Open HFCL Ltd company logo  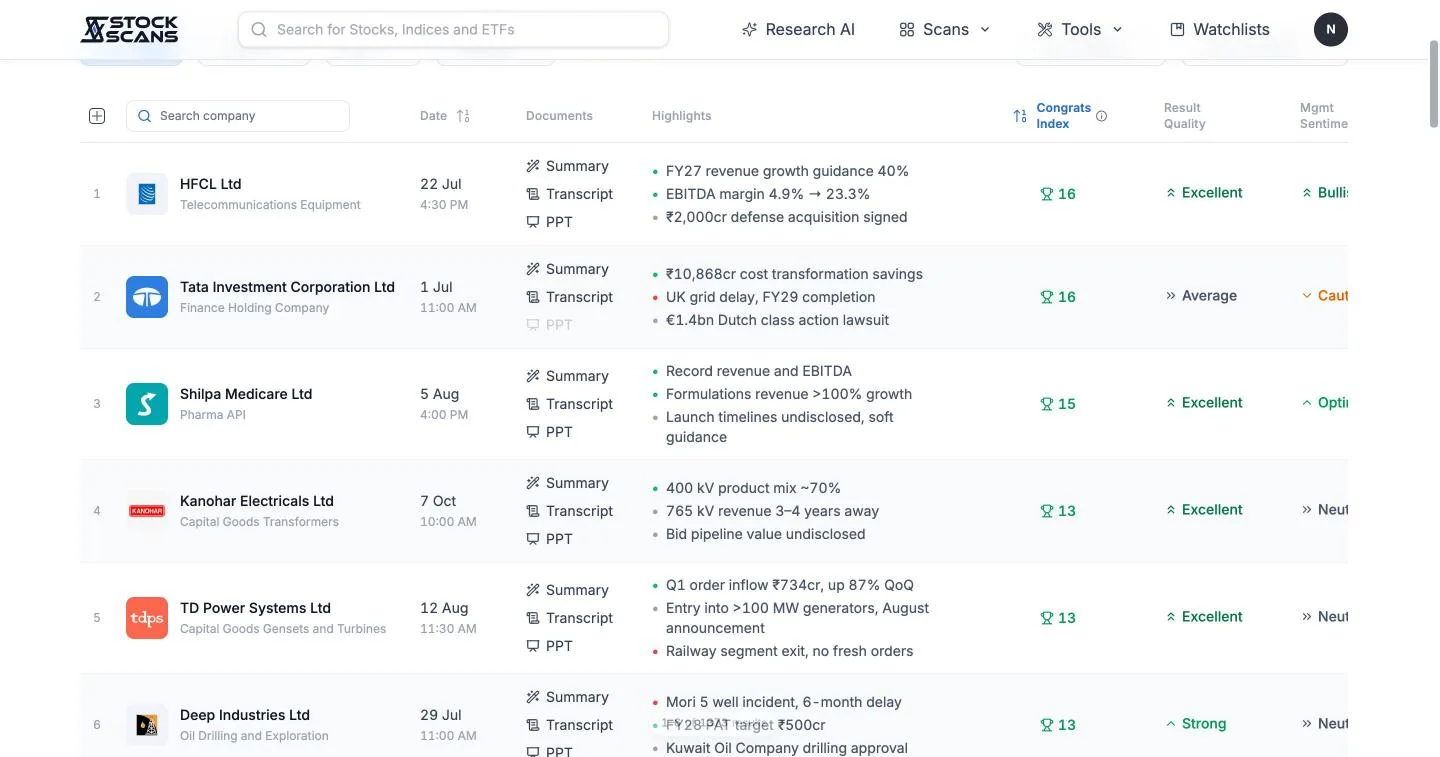click(x=147, y=194)
